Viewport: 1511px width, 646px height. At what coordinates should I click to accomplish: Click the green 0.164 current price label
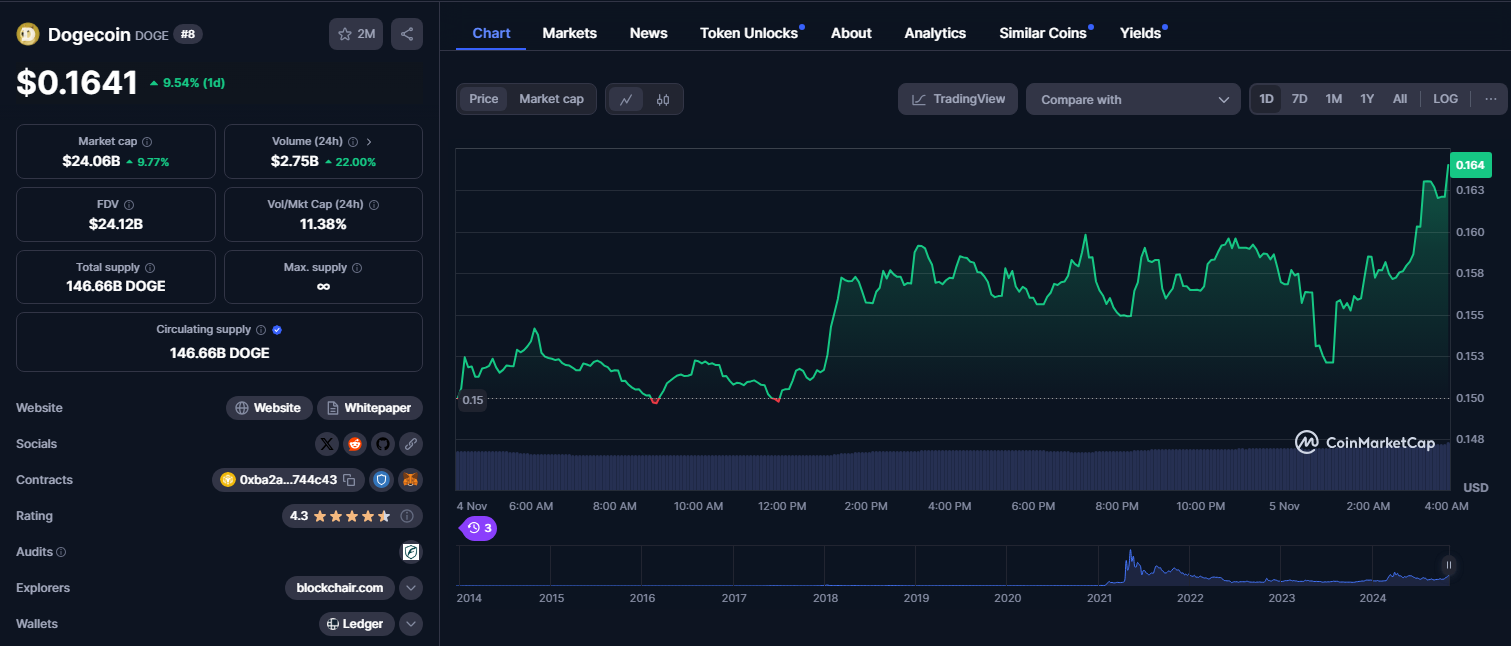pos(1471,164)
